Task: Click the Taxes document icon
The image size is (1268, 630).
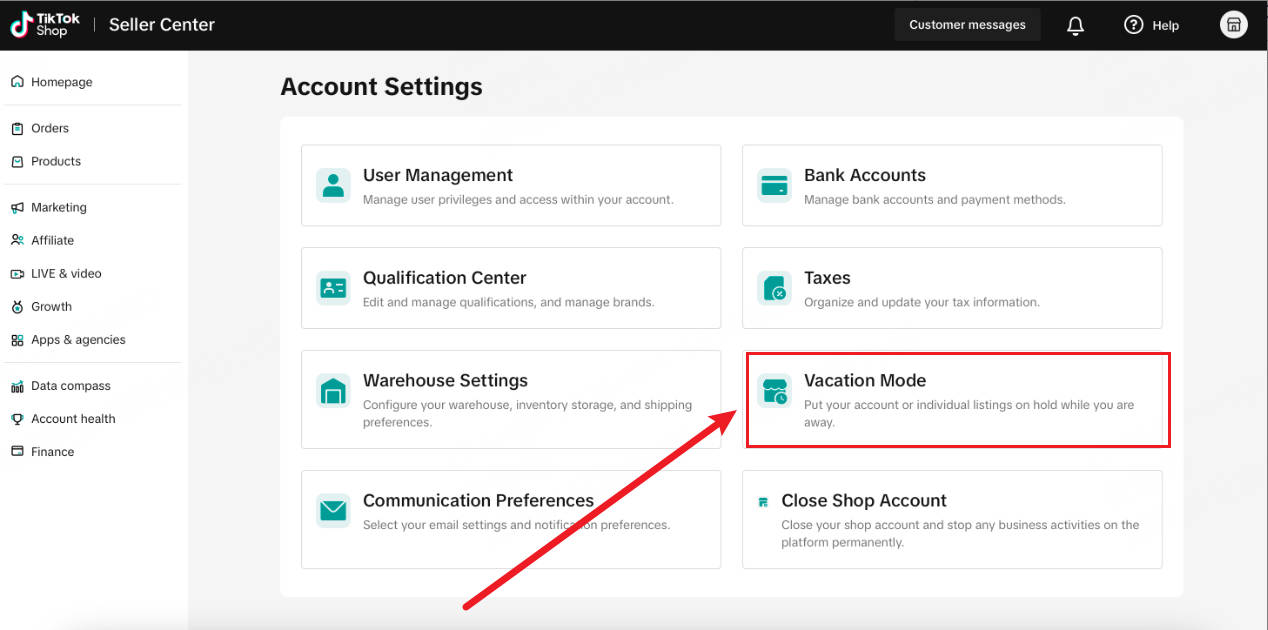Action: tap(774, 288)
